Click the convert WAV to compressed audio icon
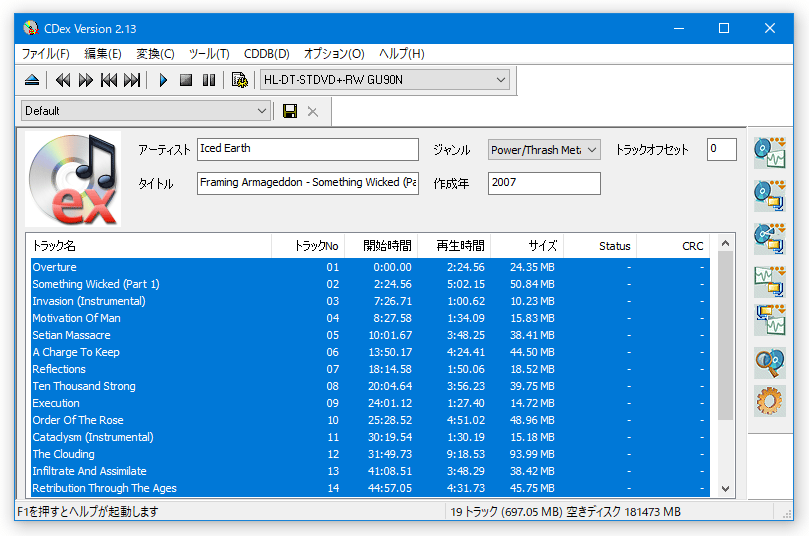This screenshot has height=536, width=809. [x=769, y=281]
